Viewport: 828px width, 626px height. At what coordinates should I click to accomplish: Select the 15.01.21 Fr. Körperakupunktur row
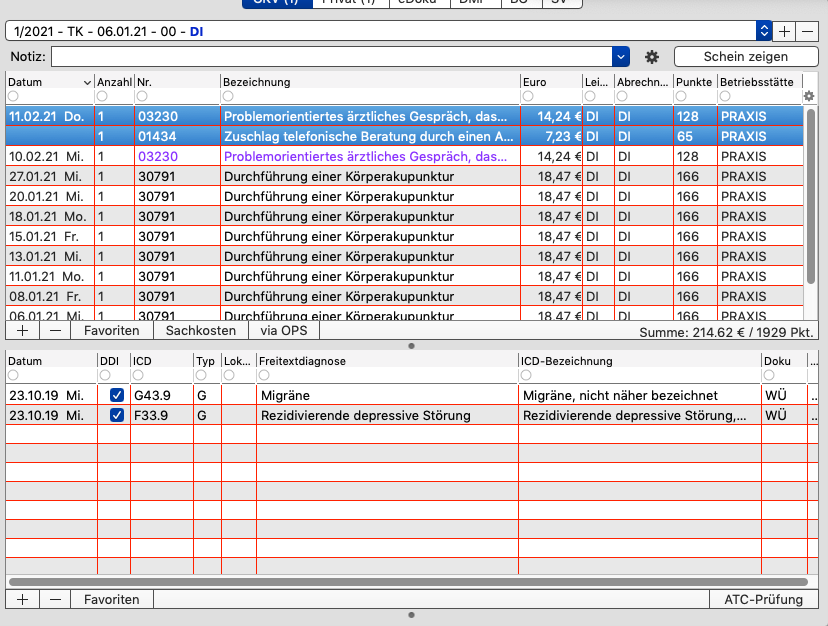[x=404, y=236]
